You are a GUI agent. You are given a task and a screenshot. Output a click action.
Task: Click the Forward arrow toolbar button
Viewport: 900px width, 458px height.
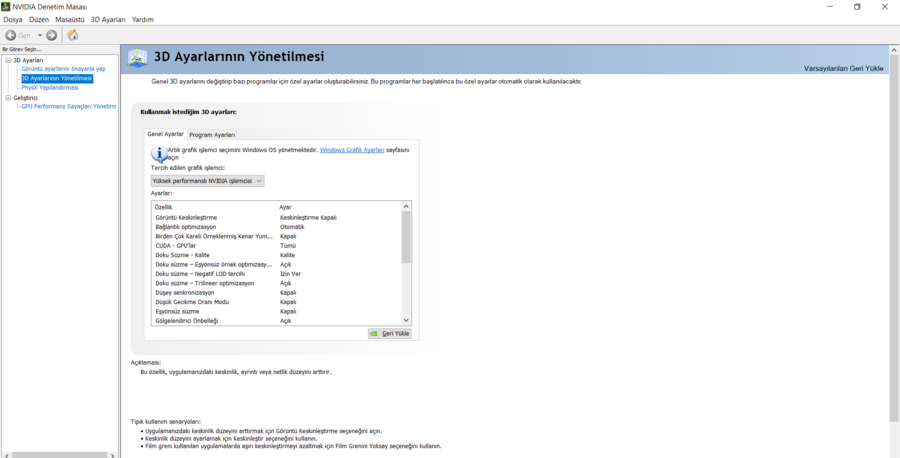click(x=52, y=35)
